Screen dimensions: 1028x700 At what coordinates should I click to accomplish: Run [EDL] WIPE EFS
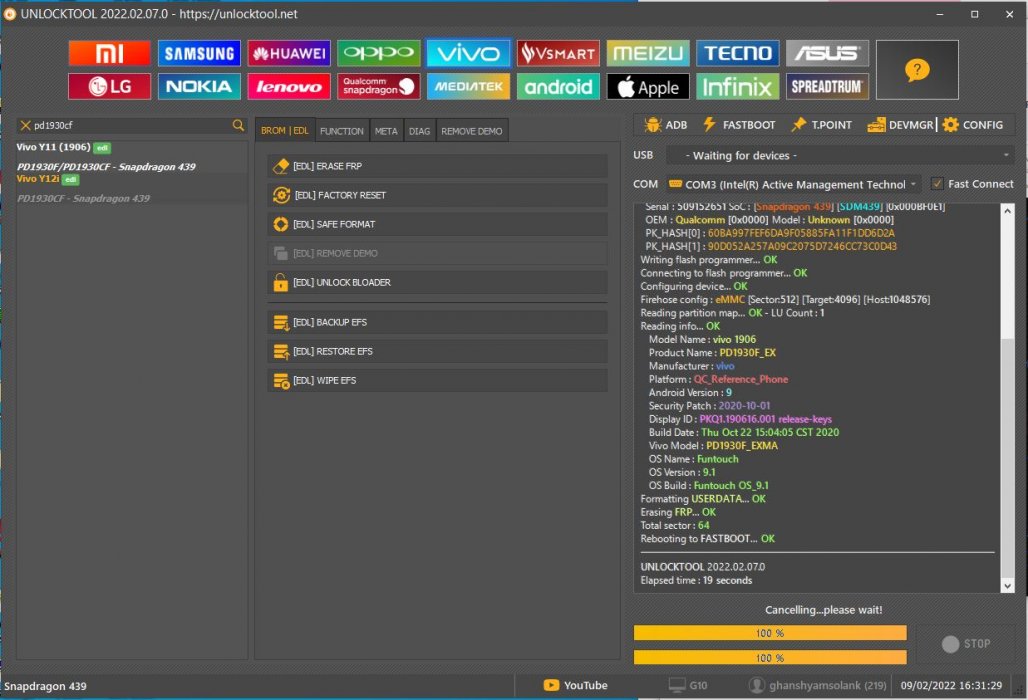click(437, 380)
